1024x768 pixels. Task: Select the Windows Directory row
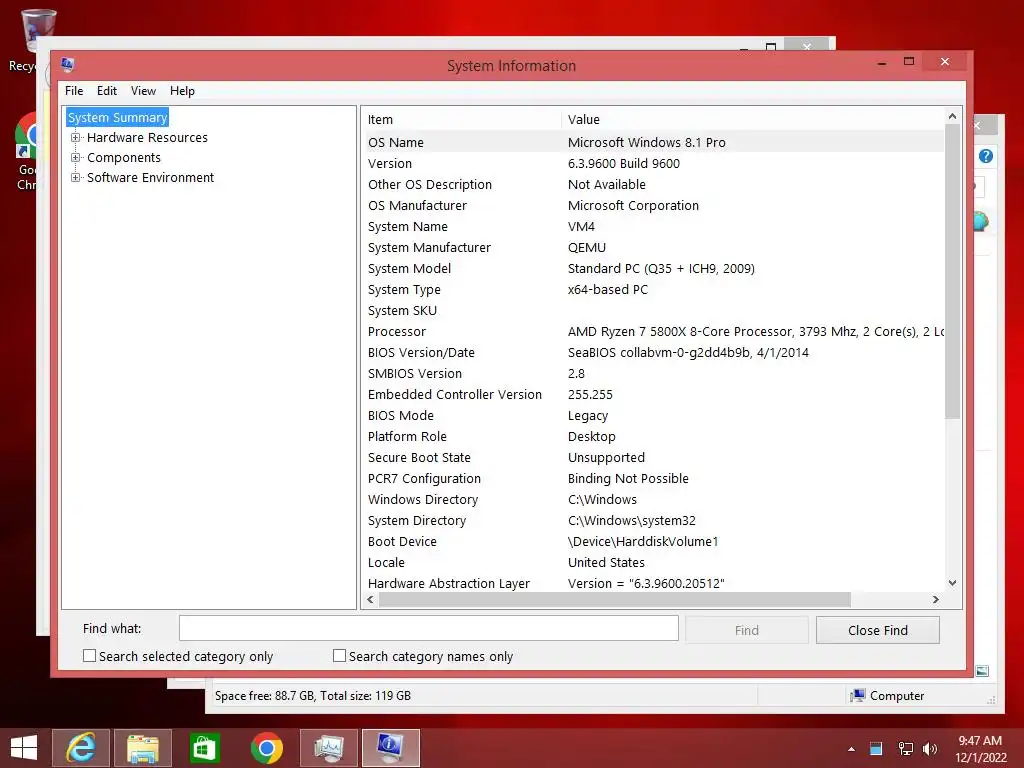click(653, 500)
